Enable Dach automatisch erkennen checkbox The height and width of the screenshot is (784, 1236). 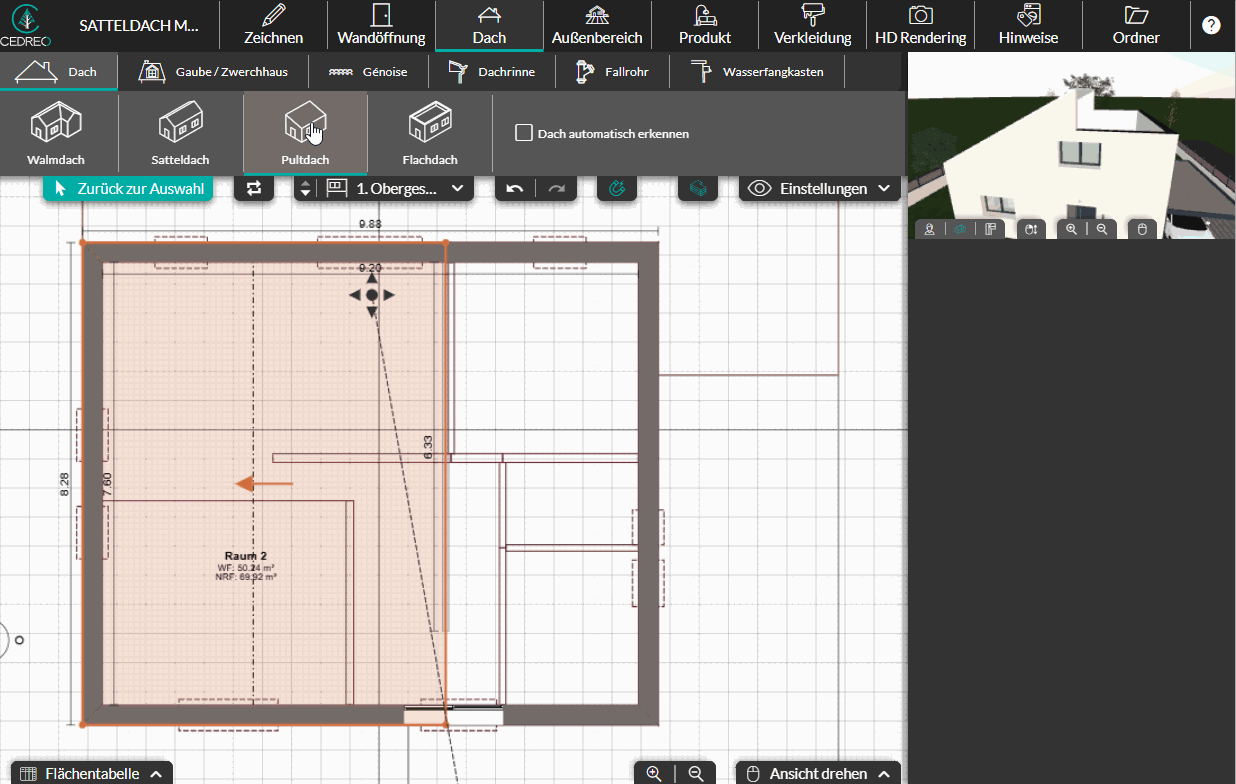coord(523,133)
